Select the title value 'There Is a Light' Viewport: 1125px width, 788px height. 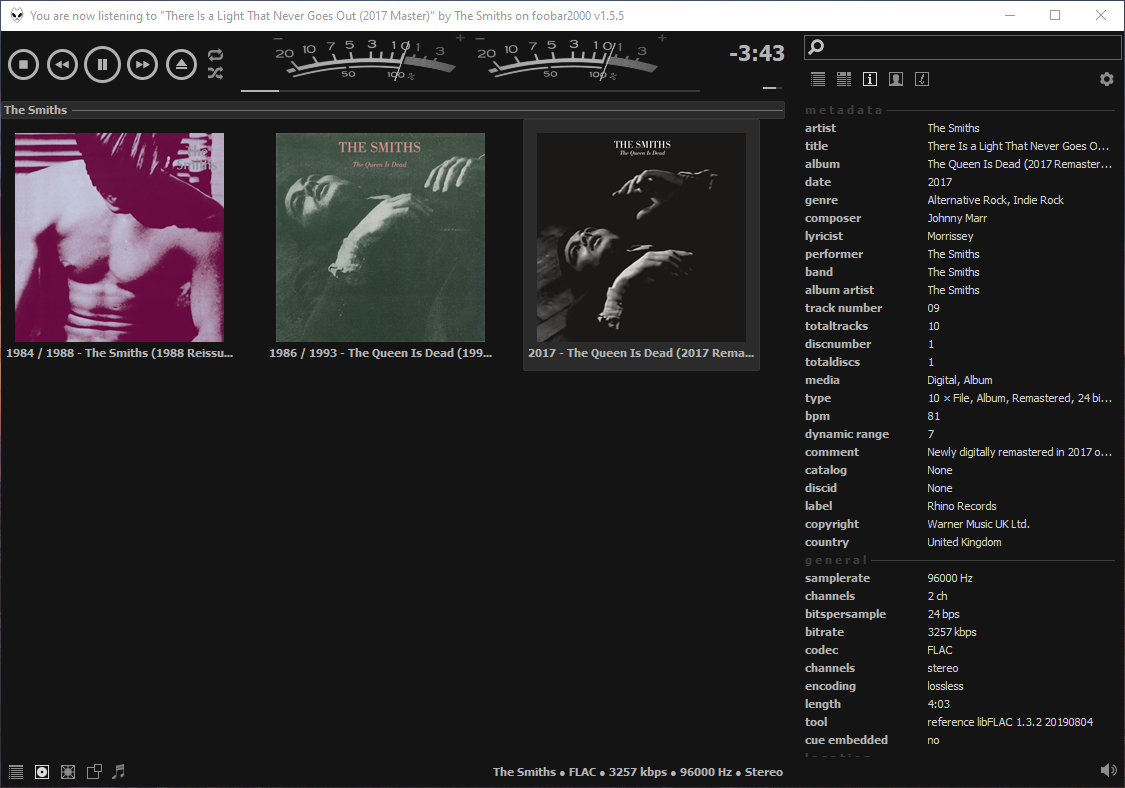[x=1017, y=146]
